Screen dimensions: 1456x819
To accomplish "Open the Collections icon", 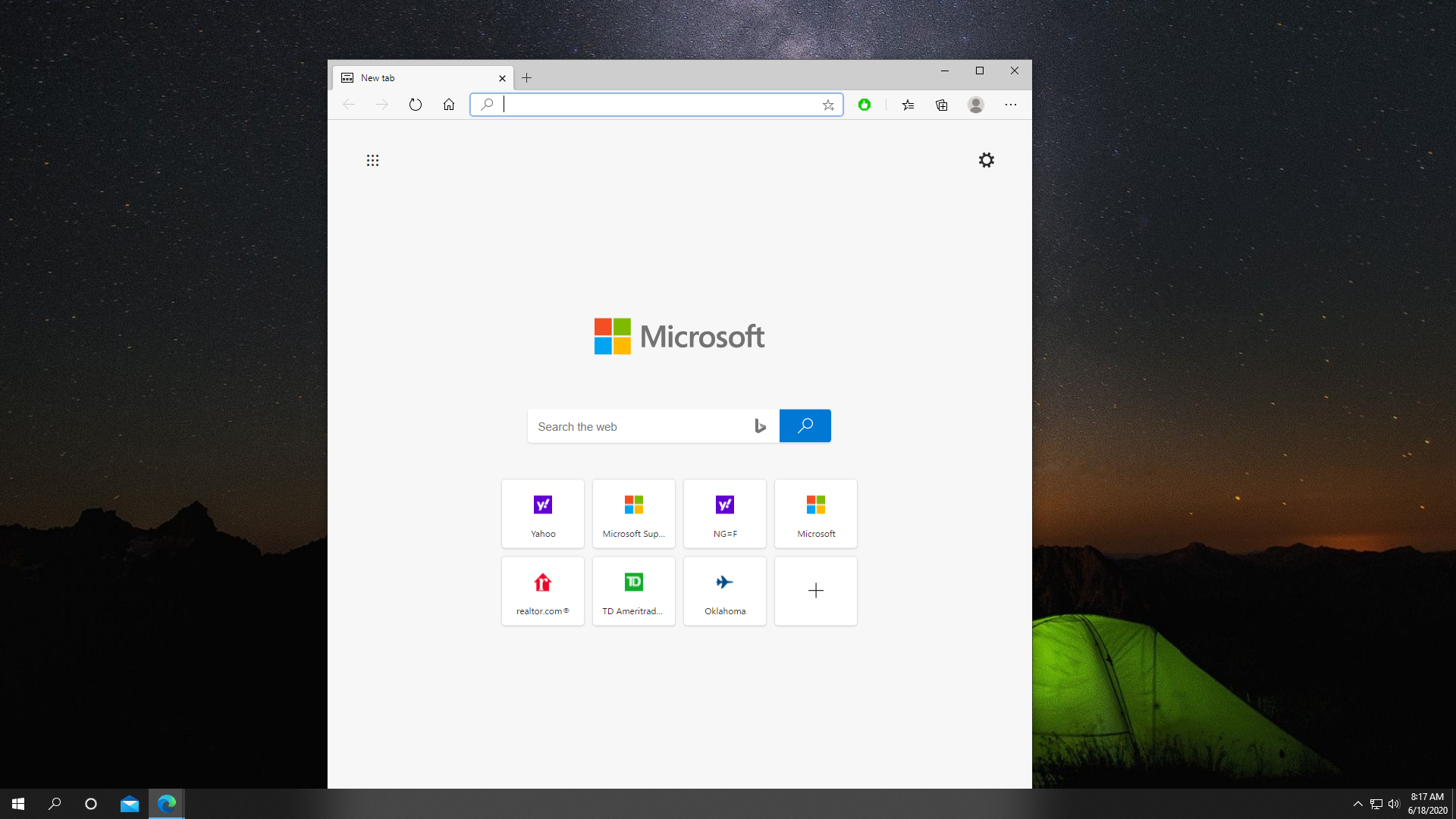I will tap(942, 105).
